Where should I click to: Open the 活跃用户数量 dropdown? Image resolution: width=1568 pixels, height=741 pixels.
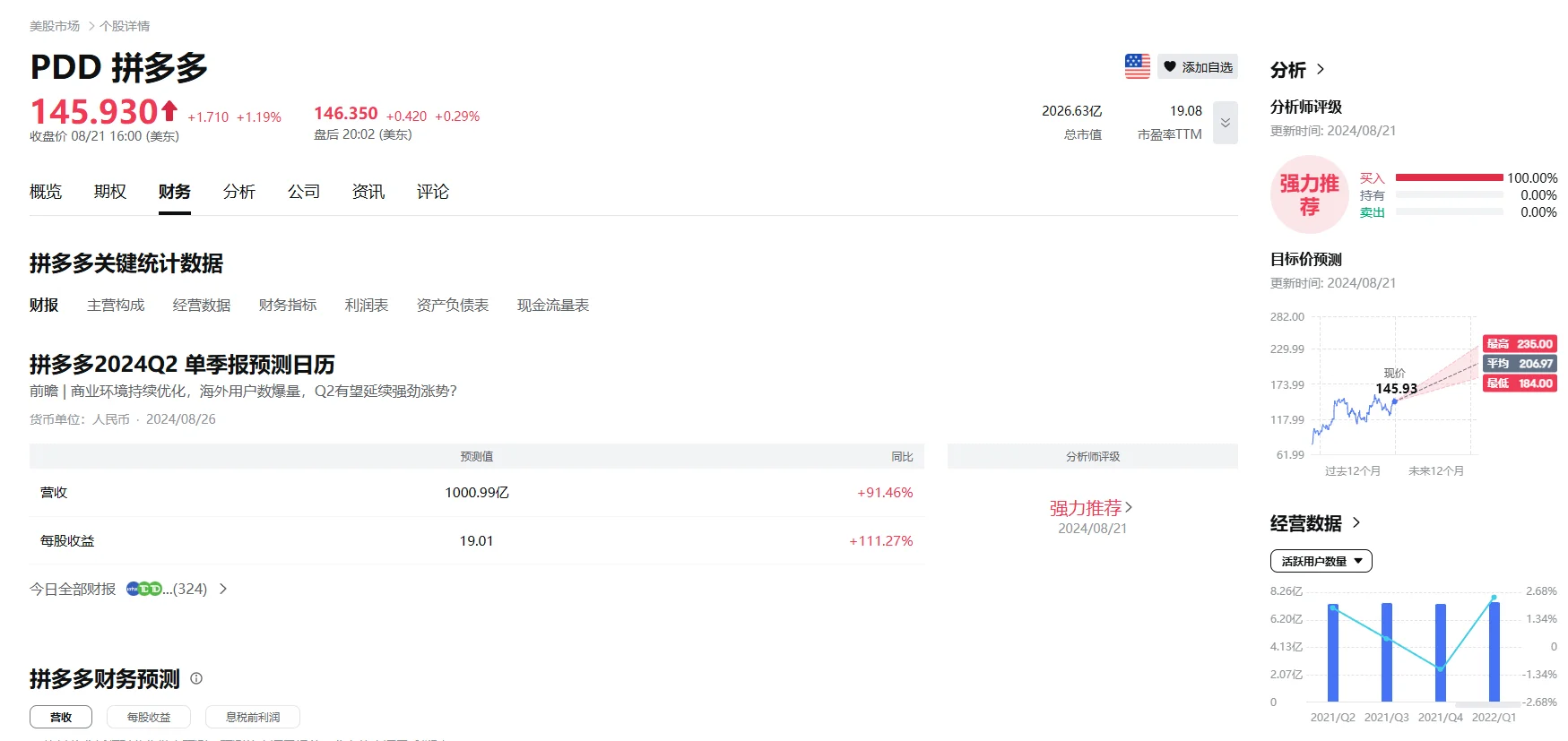tap(1321, 561)
